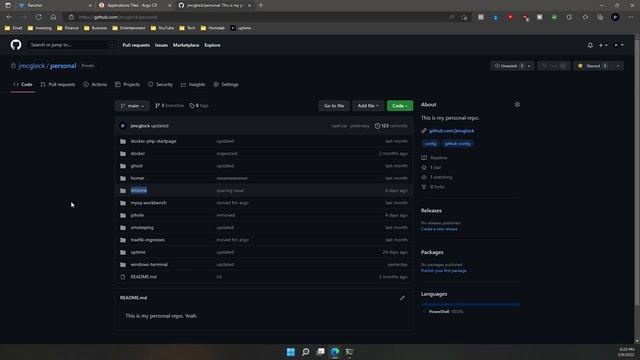Viewport: 640px width, 360px height.
Task: Click the About section gear icon
Action: coord(517,104)
